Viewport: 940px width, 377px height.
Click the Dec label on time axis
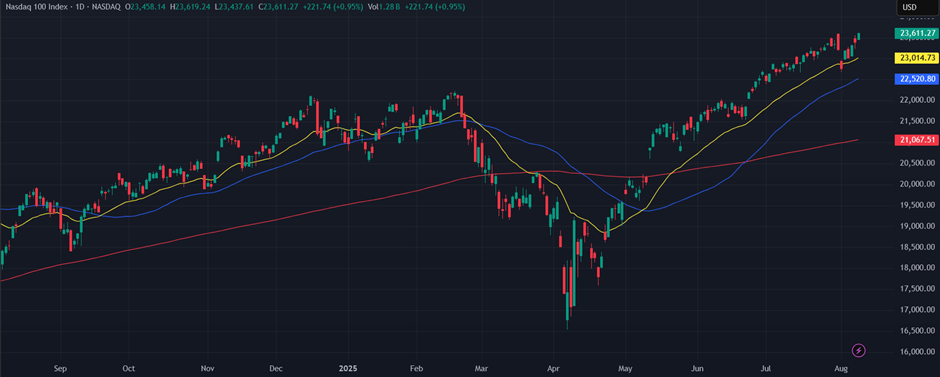(276, 369)
